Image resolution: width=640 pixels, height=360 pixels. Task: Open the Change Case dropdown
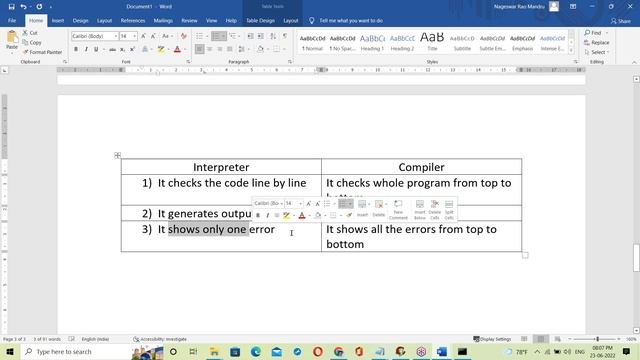click(166, 36)
